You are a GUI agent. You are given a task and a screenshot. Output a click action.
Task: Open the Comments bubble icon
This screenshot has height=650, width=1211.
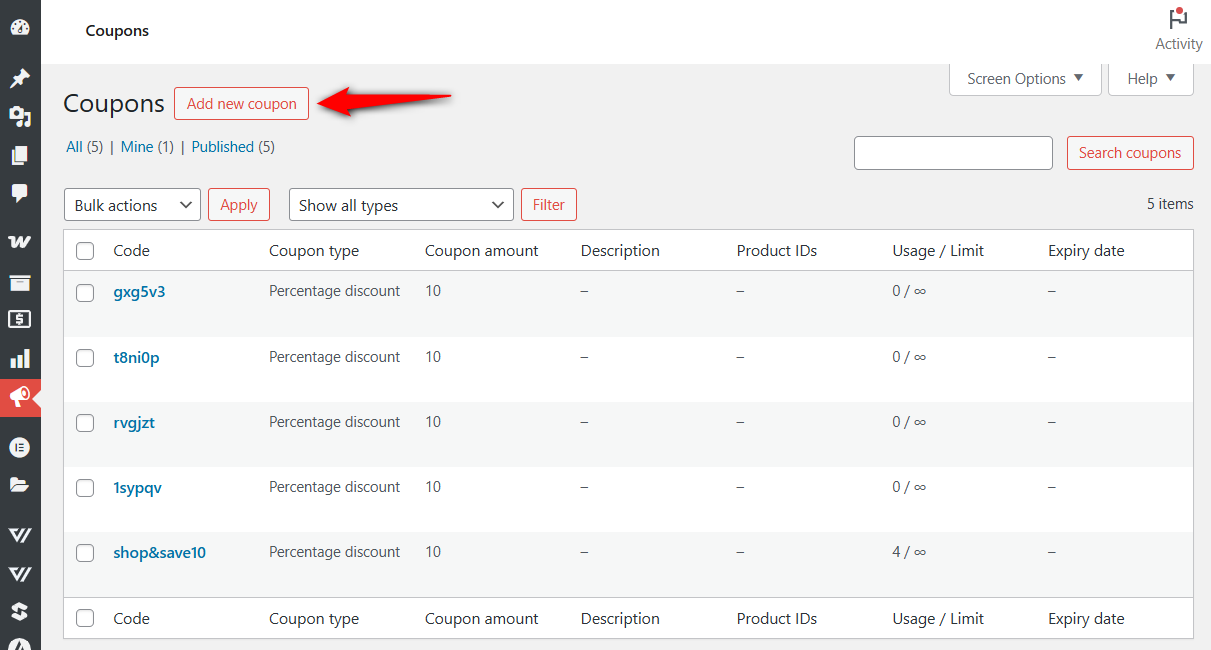tap(20, 193)
